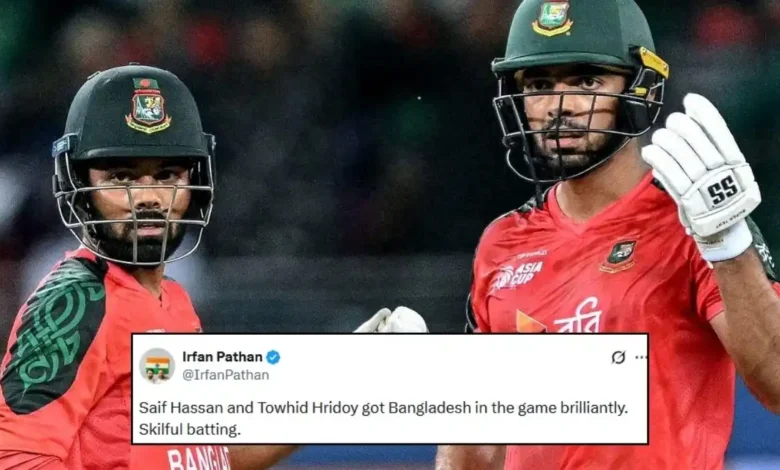
Task: Click the 'Skilful batting.' text line
Action: [190, 429]
